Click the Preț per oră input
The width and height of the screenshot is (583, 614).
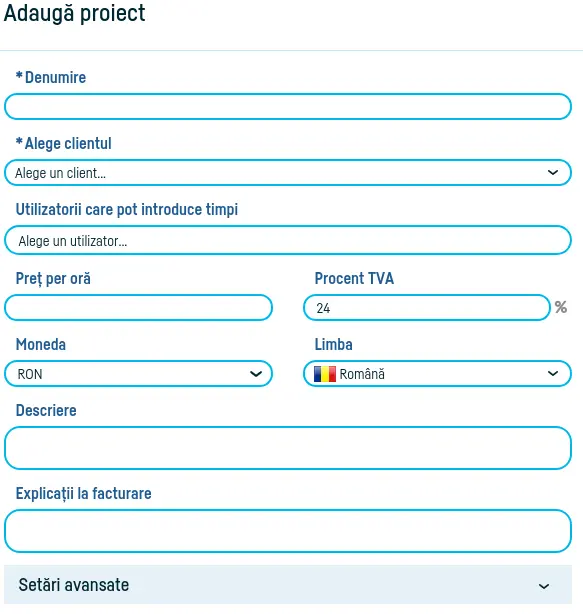tap(138, 308)
